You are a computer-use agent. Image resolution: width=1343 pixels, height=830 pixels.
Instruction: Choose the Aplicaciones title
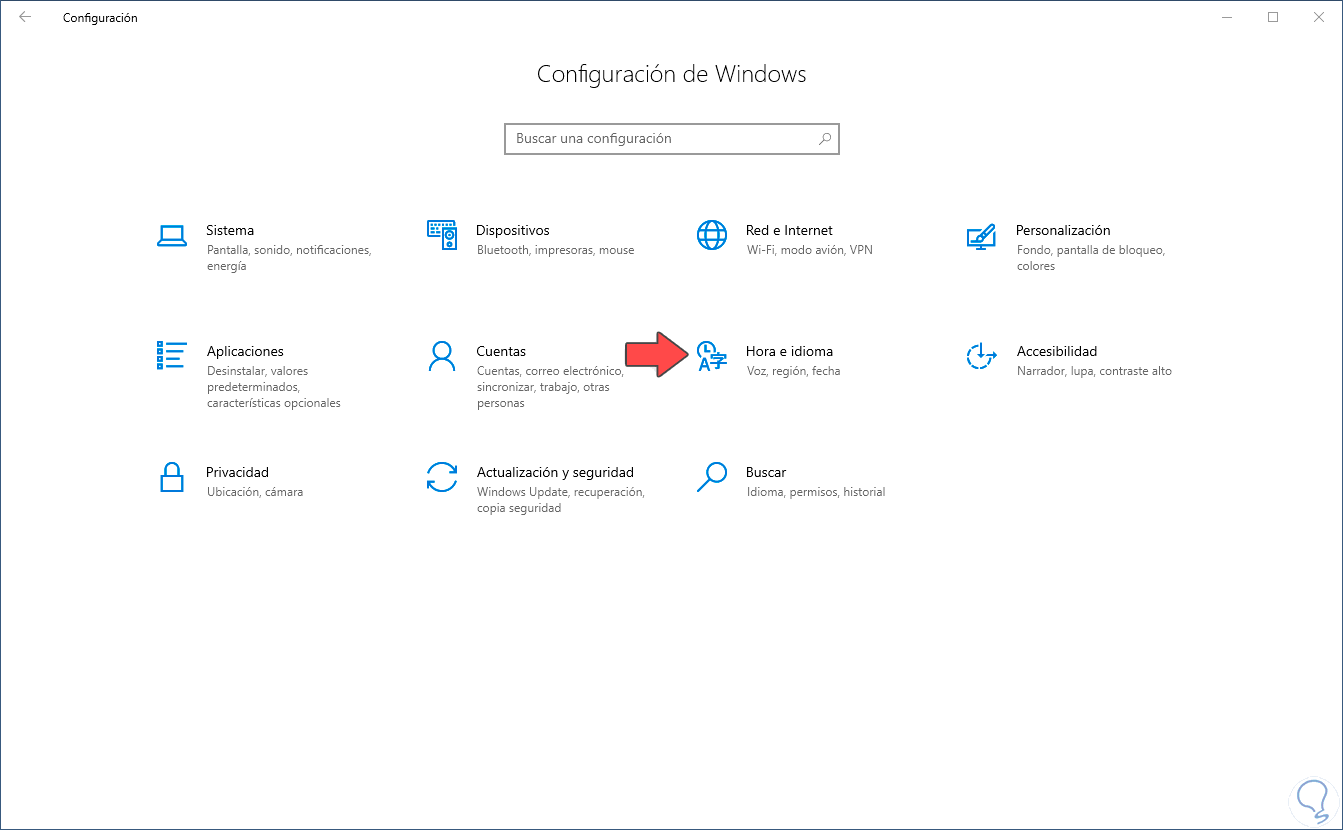click(x=245, y=351)
